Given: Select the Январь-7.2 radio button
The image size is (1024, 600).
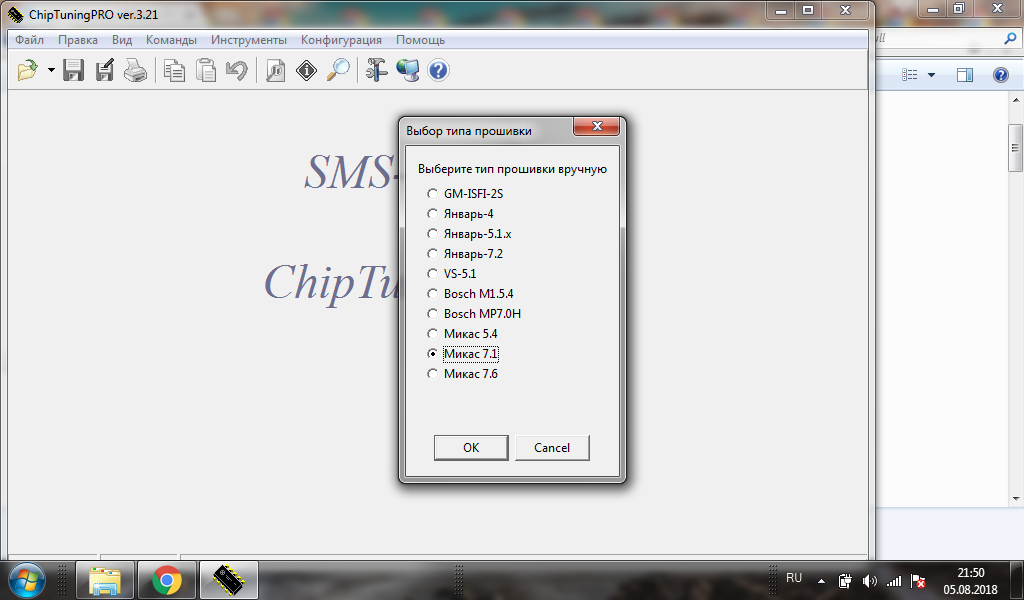Looking at the screenshot, I should click(x=432, y=254).
